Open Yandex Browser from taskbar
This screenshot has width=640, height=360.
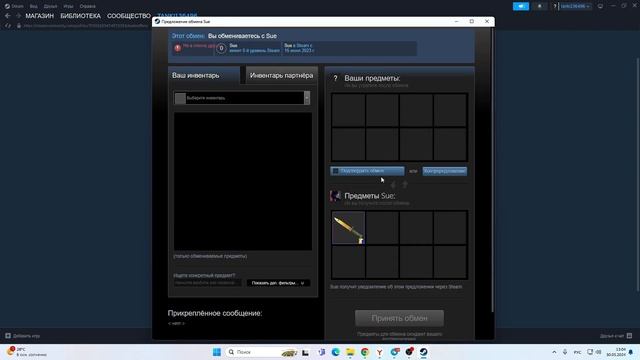pyautogui.click(x=380, y=352)
